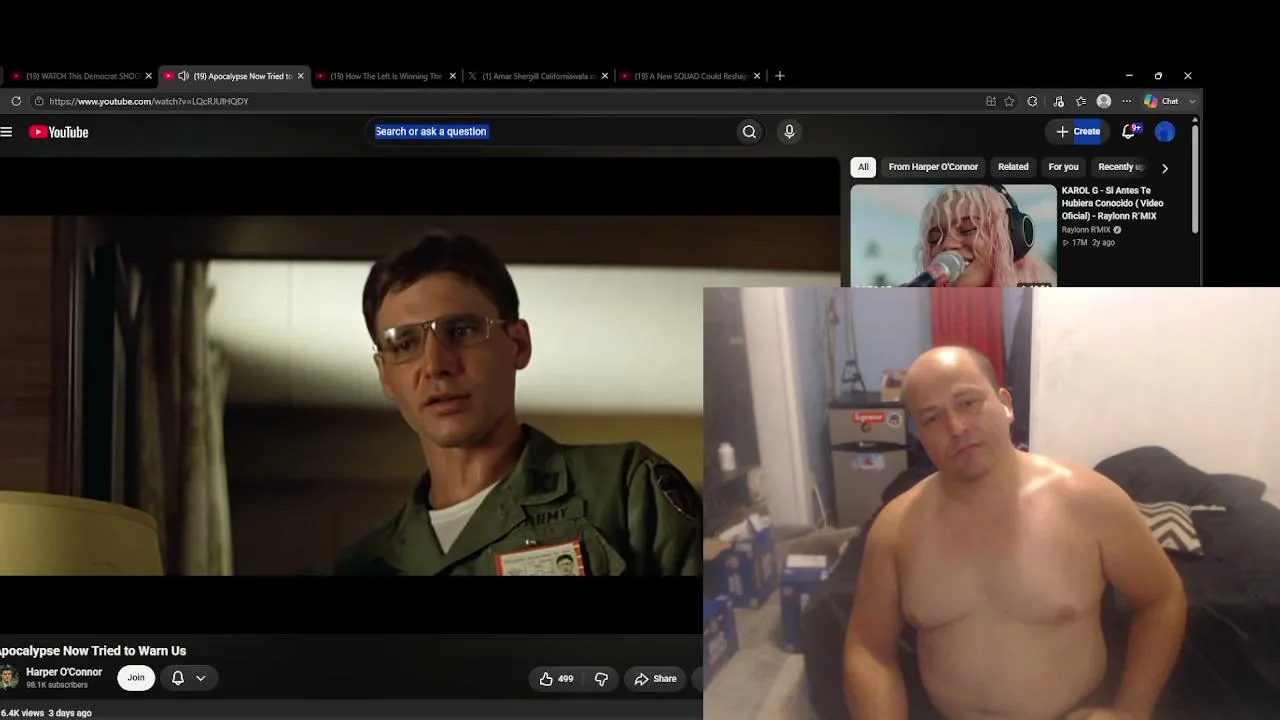Click the site info lock icon in address bar
1280x720 pixels.
(x=39, y=101)
